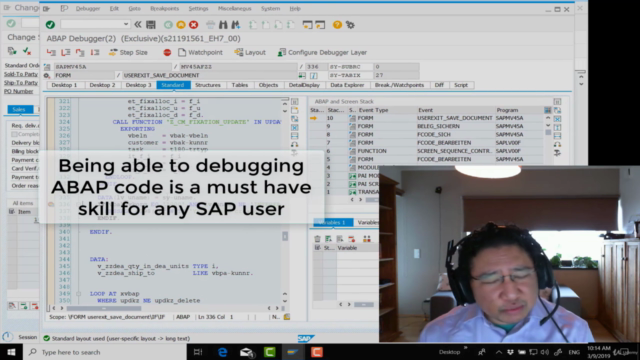Screen dimensions: 640x360
Task: Click the info icon beside SY-TABIX label
Action: [313, 76]
